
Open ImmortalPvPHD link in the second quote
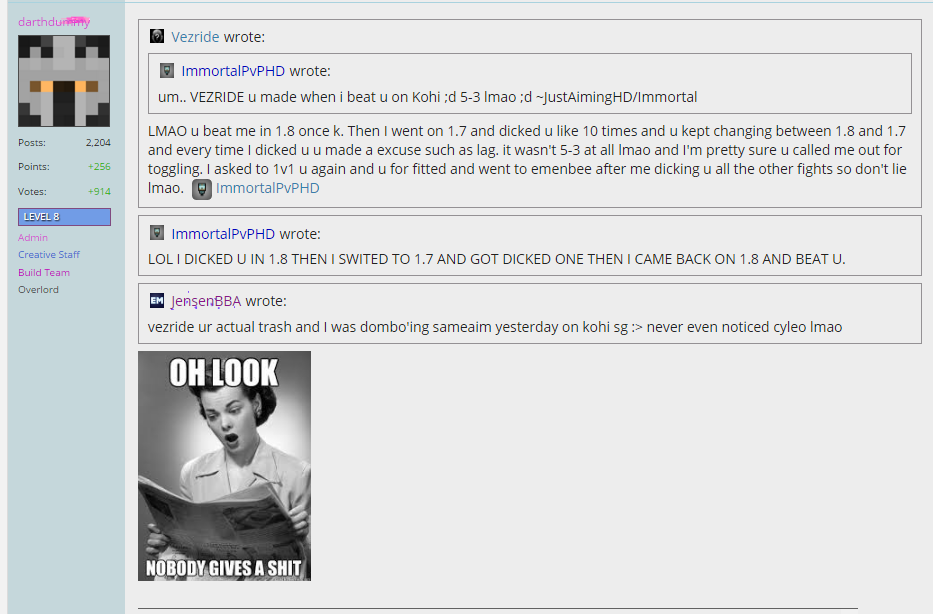pyautogui.click(x=223, y=234)
